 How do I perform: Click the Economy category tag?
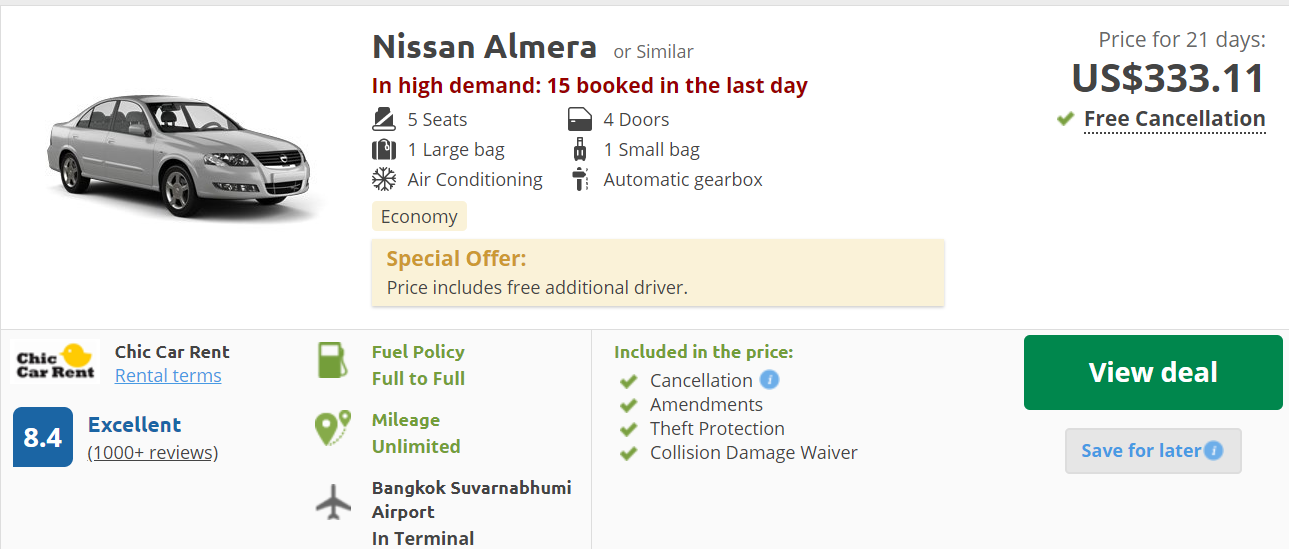419,216
